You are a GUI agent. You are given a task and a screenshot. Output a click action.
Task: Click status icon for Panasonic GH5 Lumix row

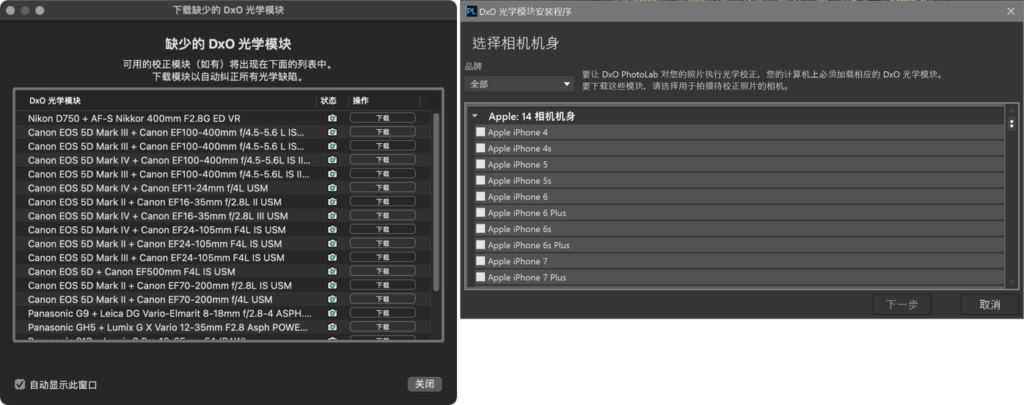[332, 327]
